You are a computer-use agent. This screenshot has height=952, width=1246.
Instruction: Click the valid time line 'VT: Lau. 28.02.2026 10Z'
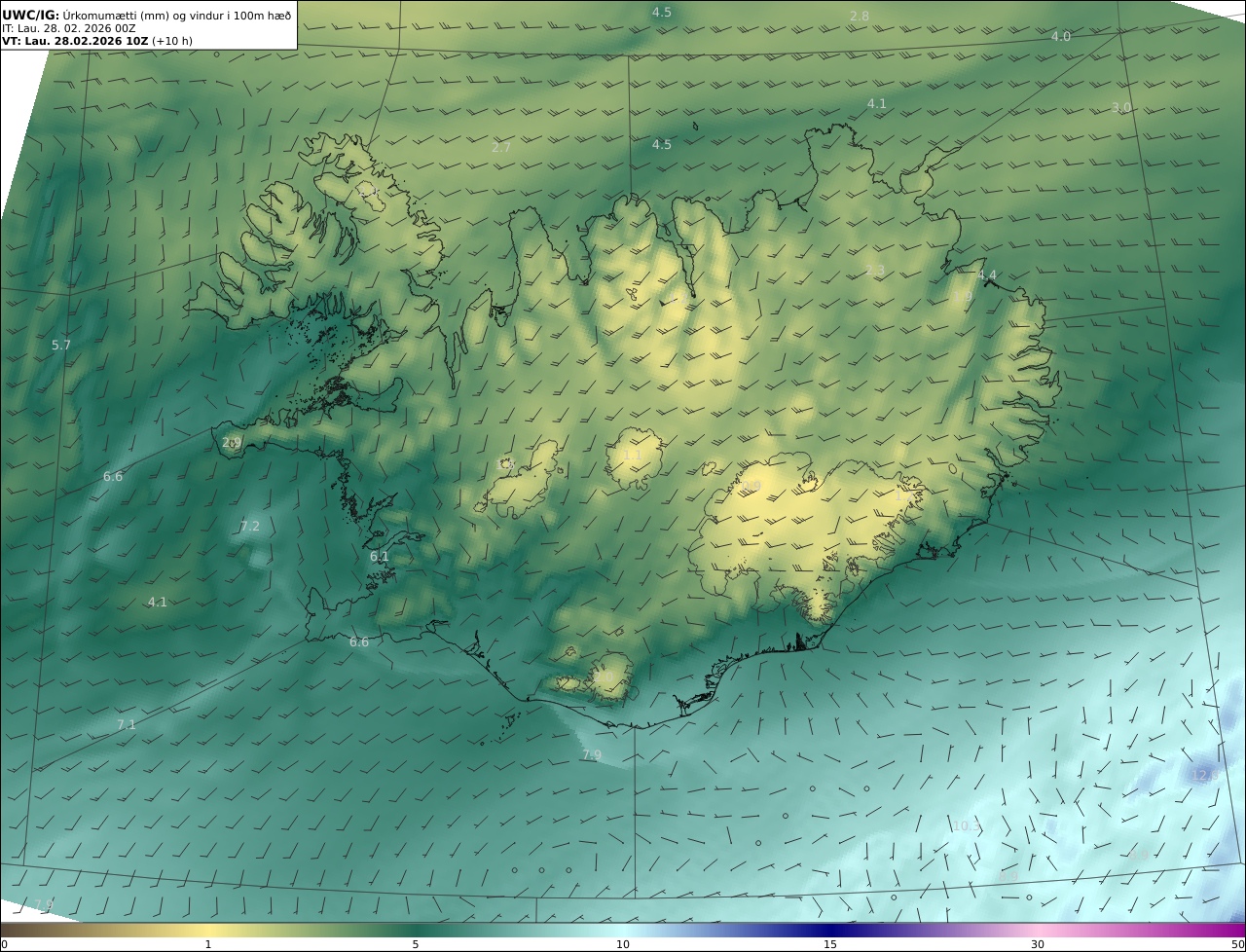point(75,41)
